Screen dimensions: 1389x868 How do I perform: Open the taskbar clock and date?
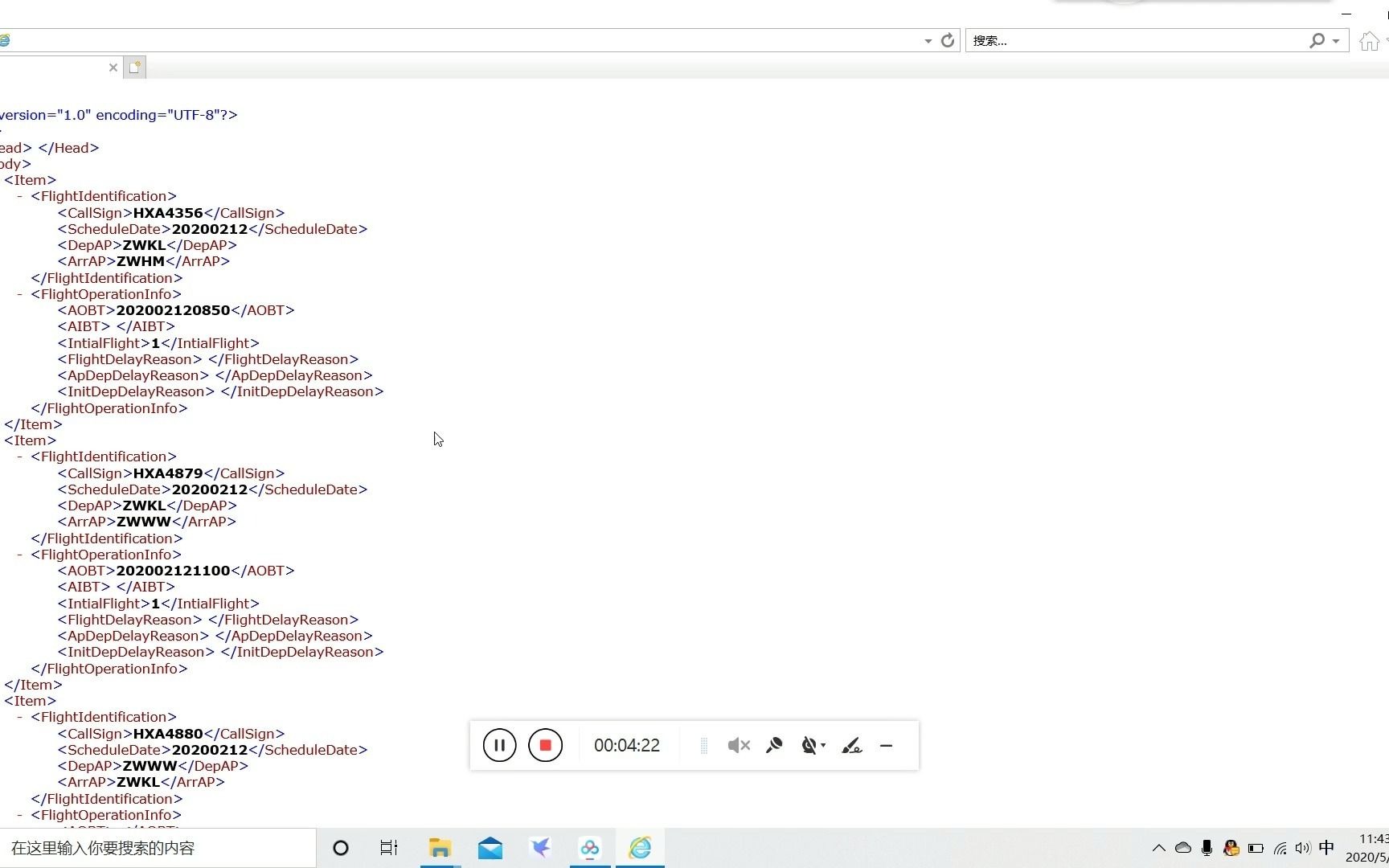1367,848
